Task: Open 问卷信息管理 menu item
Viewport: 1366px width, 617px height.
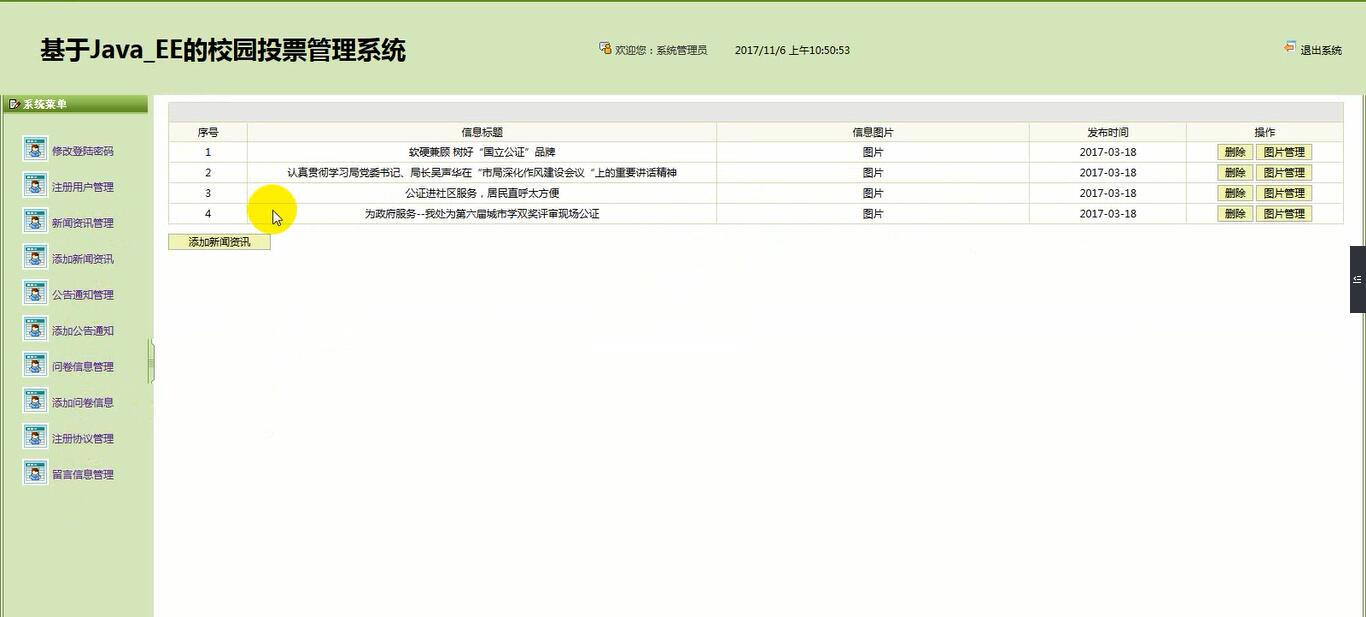Action: coord(83,367)
